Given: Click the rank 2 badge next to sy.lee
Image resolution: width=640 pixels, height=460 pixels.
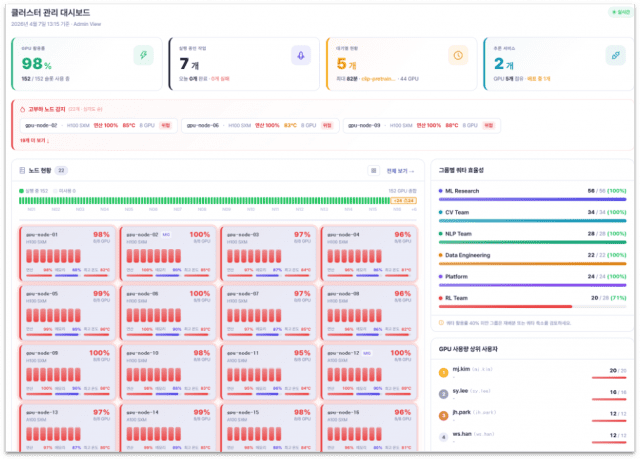Looking at the screenshot, I should click(443, 394).
